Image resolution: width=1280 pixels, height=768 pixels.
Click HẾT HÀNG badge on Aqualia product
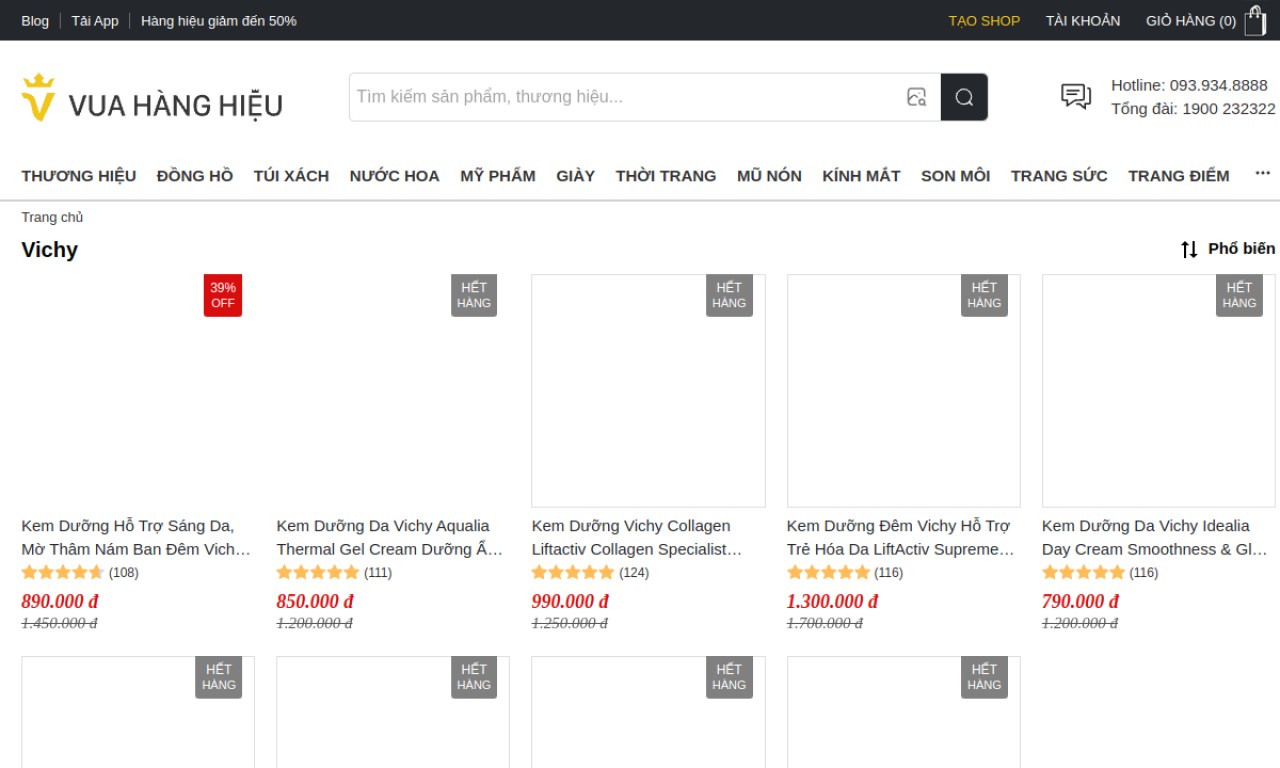[x=474, y=295]
